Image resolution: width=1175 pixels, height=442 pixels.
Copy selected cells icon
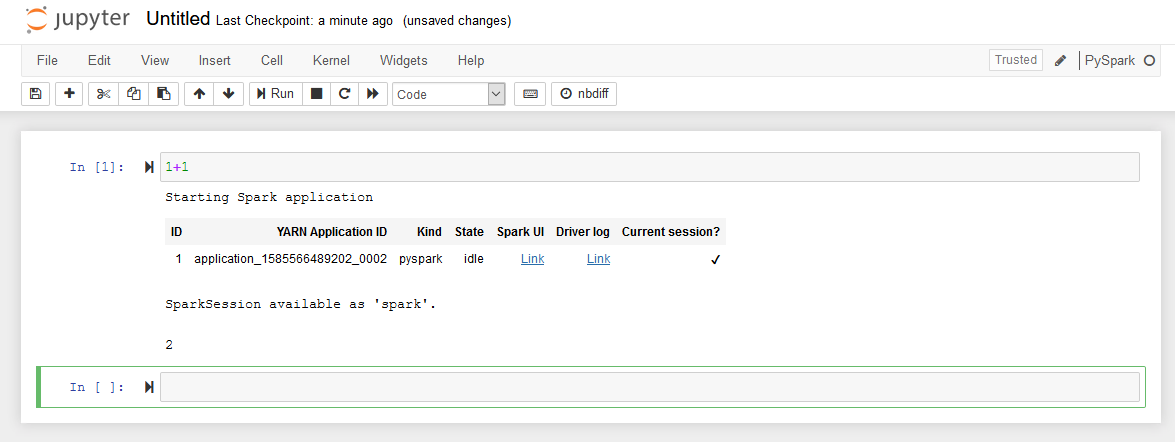[133, 94]
